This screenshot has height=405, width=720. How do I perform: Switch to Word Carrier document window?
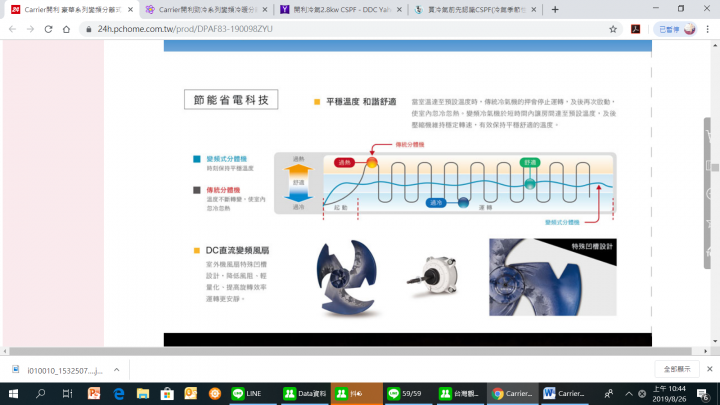click(x=564, y=394)
